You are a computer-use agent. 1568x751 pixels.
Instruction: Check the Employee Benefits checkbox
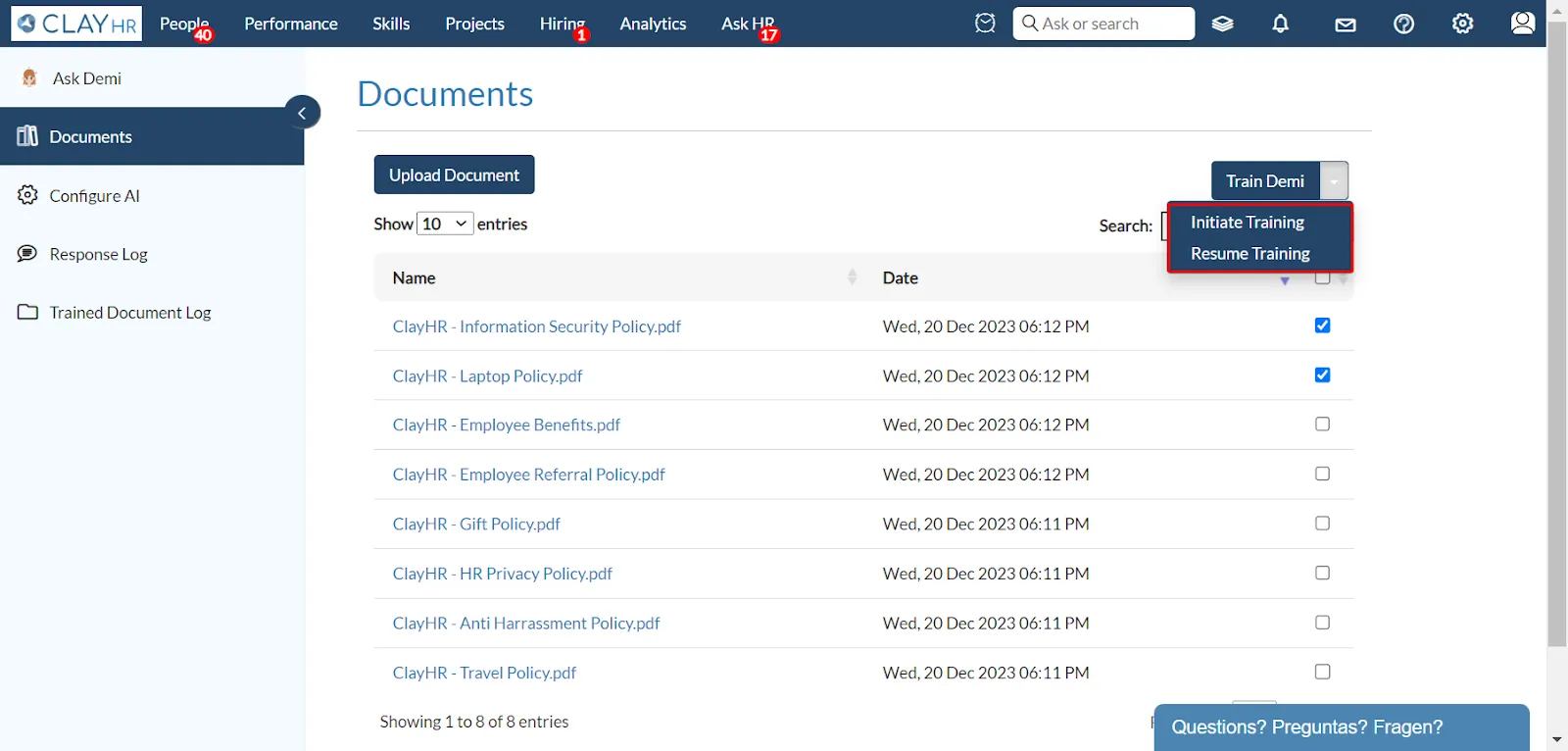(1322, 424)
